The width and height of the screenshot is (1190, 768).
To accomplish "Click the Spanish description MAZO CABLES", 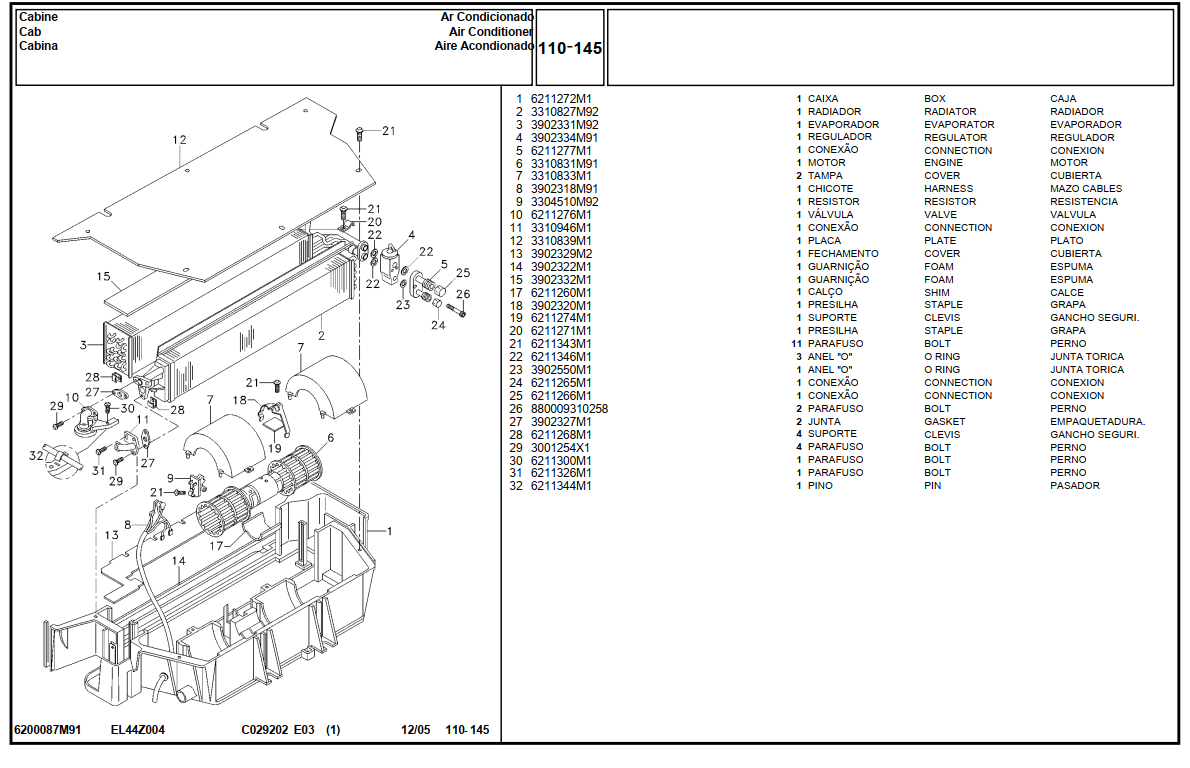I will (1086, 189).
